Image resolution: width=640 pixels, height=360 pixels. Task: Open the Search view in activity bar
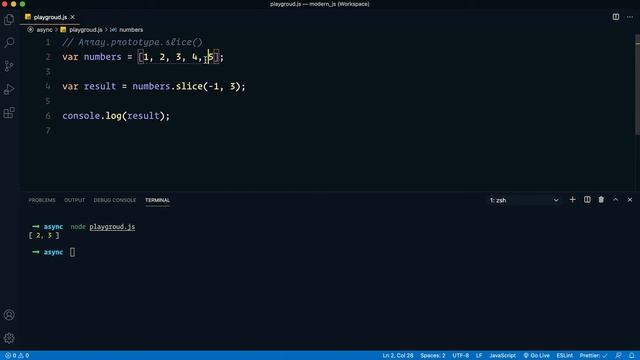click(9, 42)
